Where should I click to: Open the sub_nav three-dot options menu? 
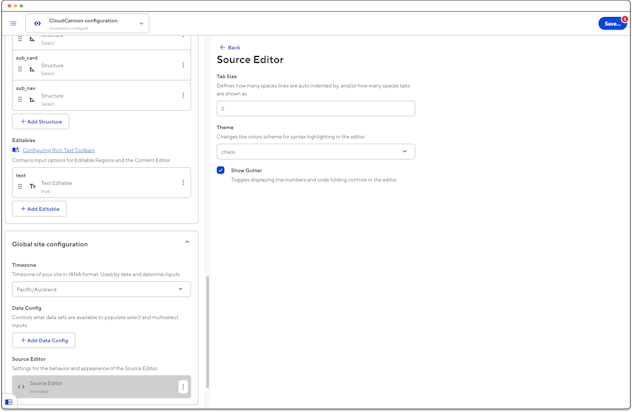pos(183,95)
